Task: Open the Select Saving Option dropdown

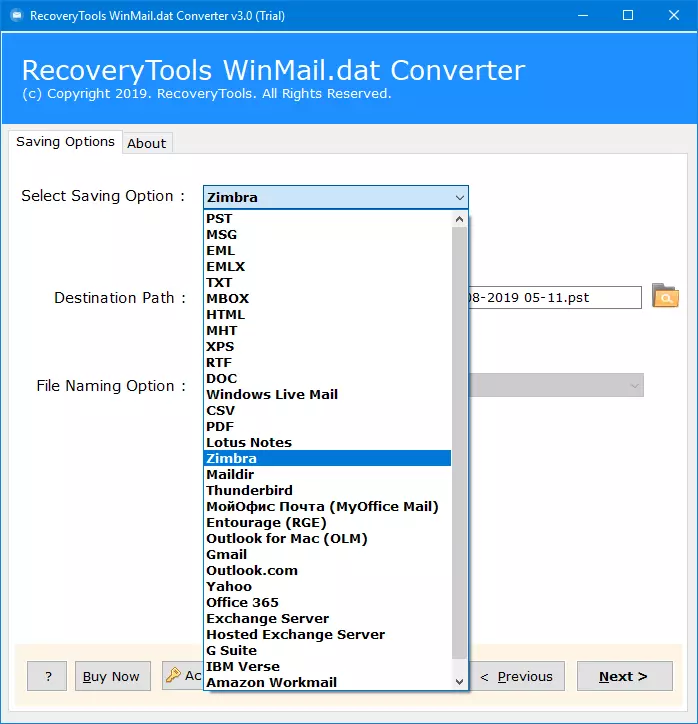Action: pos(335,197)
